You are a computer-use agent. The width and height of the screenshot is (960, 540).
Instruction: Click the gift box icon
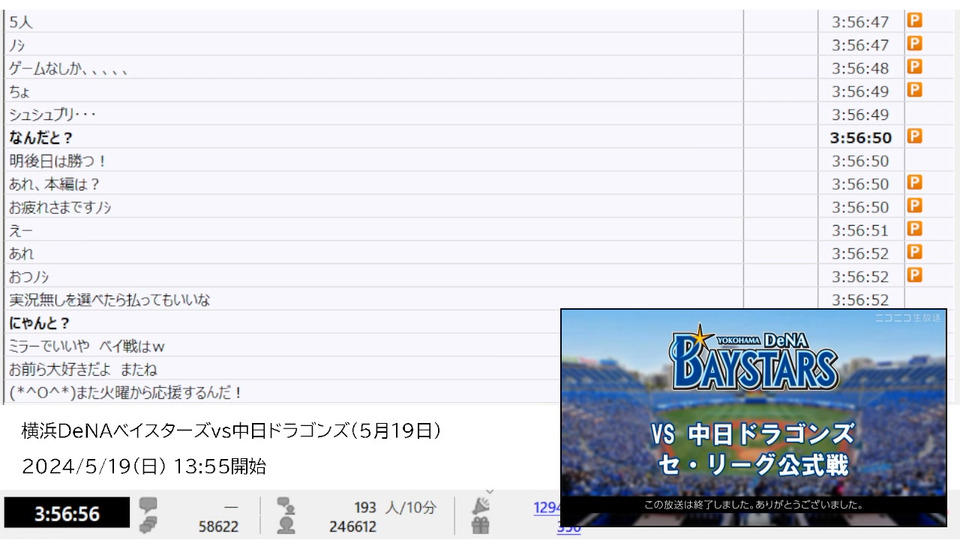click(481, 525)
